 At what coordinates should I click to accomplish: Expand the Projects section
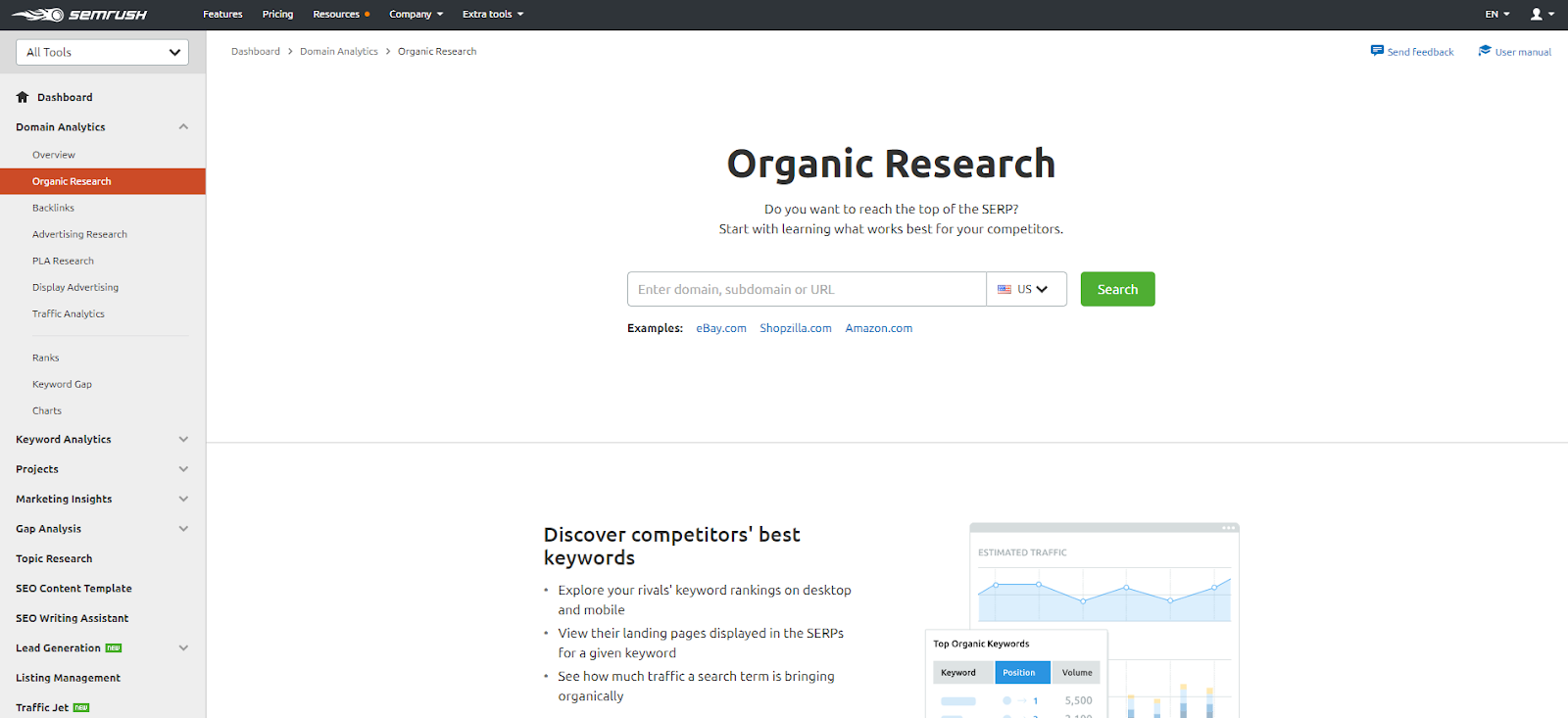click(183, 469)
